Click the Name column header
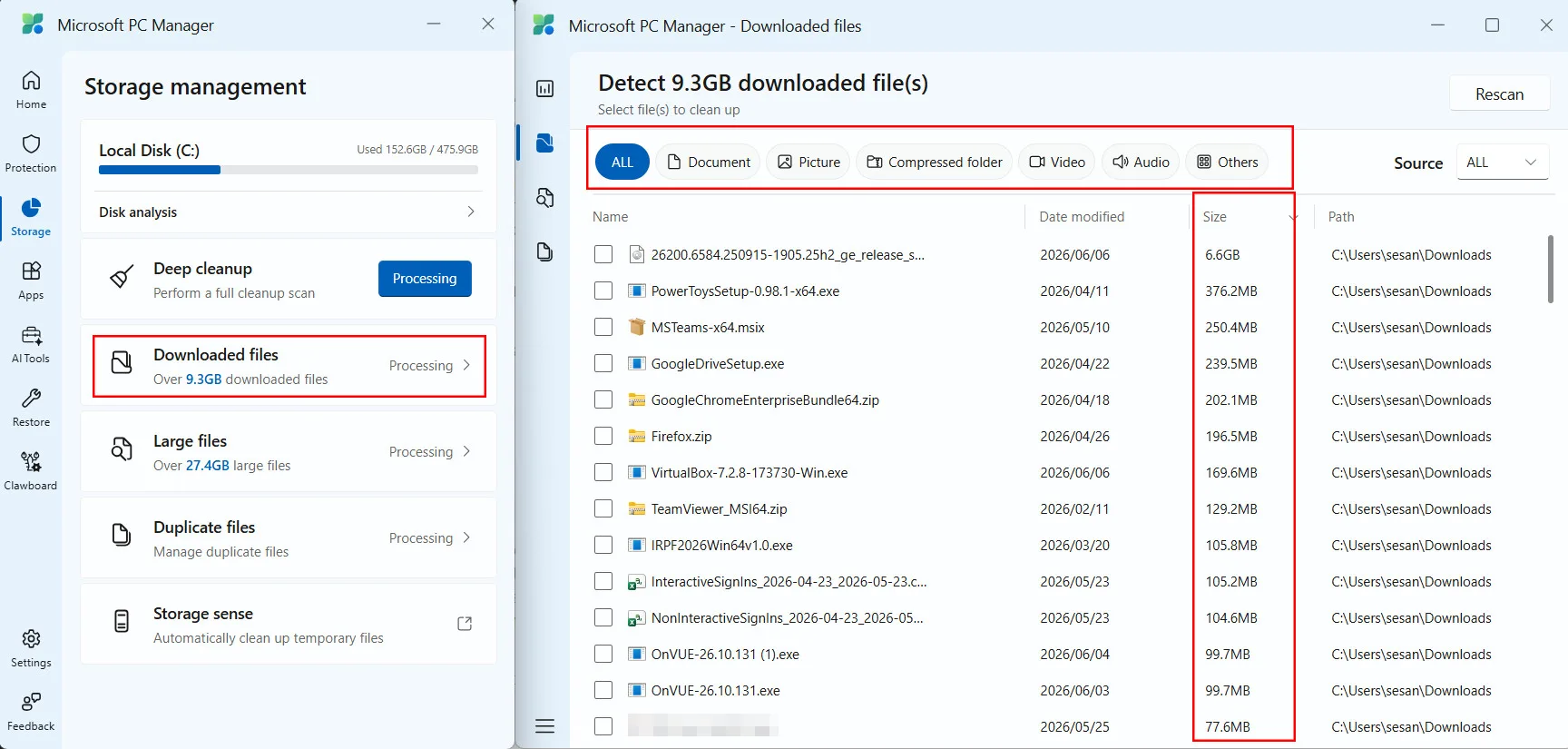The width and height of the screenshot is (1568, 749). (x=611, y=217)
